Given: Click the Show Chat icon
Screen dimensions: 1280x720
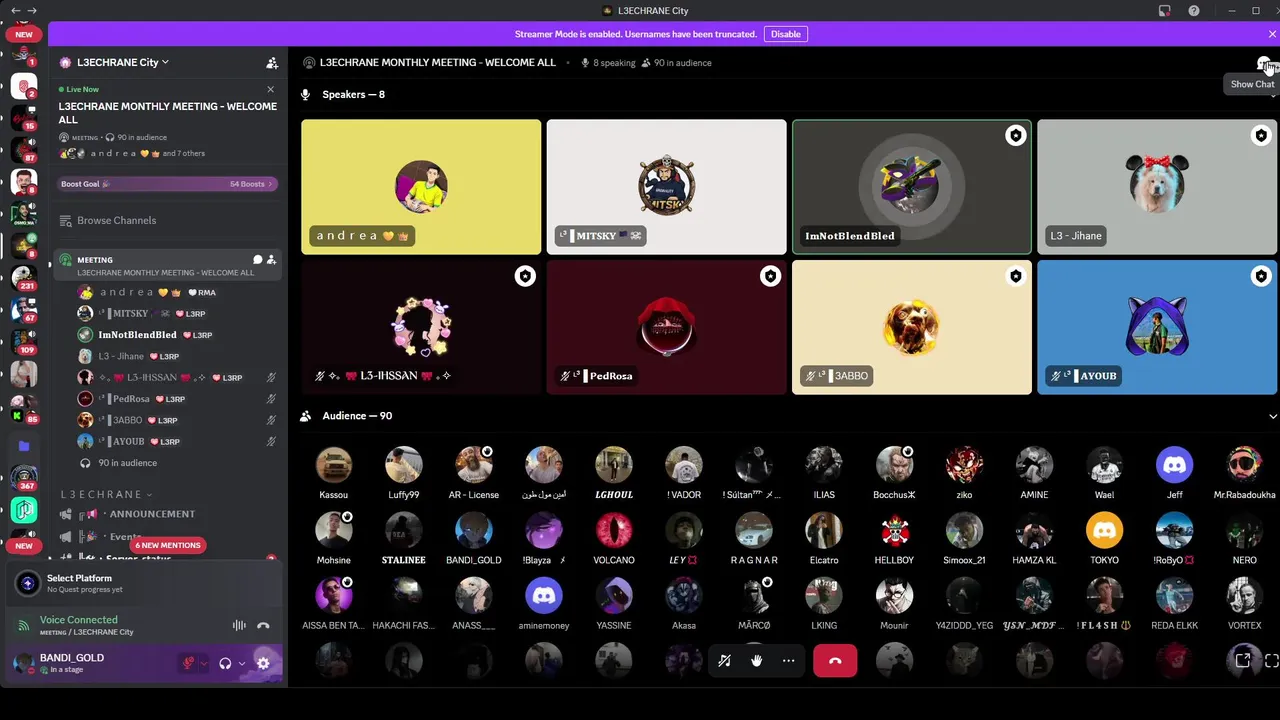Looking at the screenshot, I should pyautogui.click(x=1265, y=63).
